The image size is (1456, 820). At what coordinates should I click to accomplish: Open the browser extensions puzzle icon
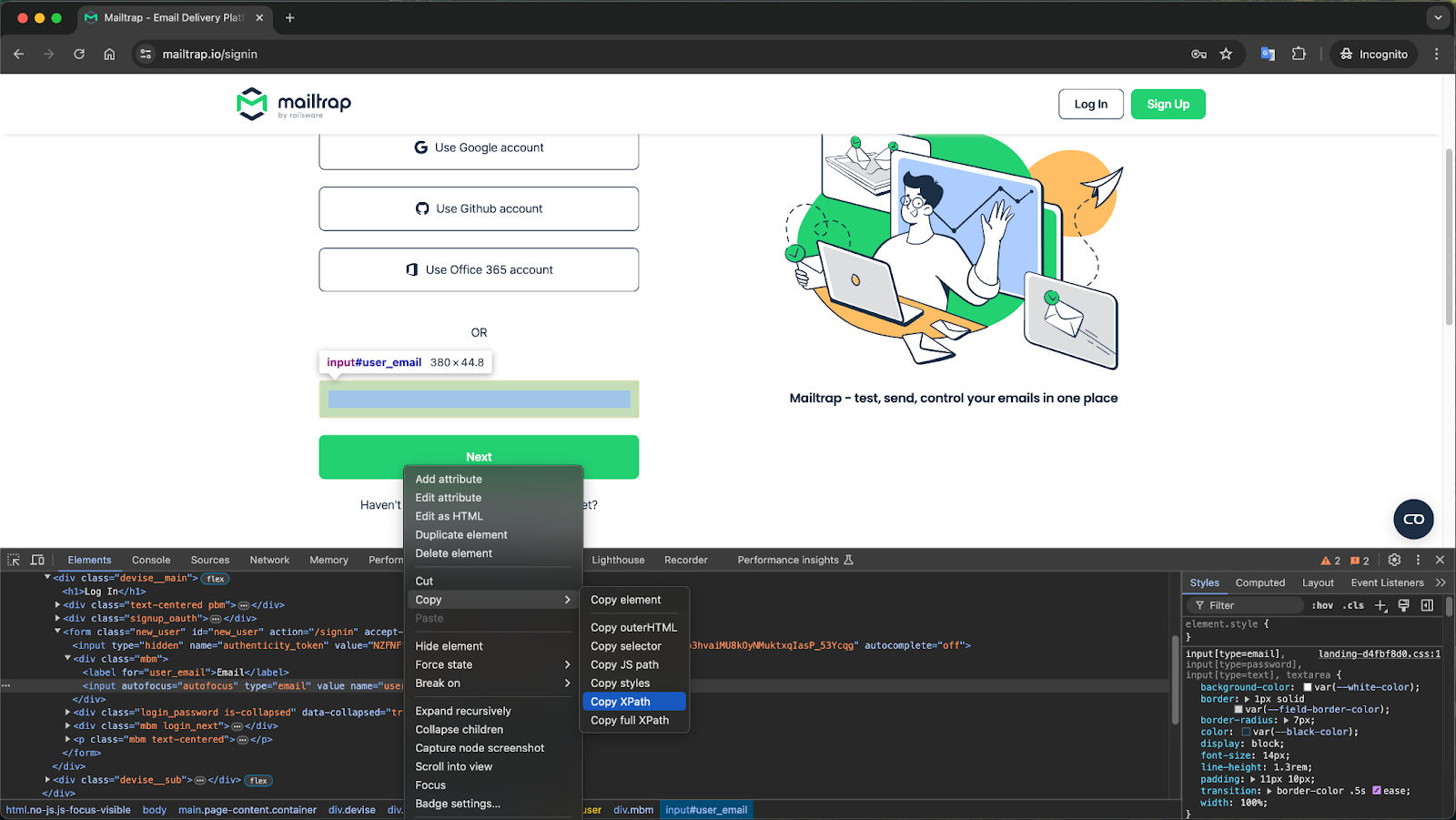tap(1299, 55)
